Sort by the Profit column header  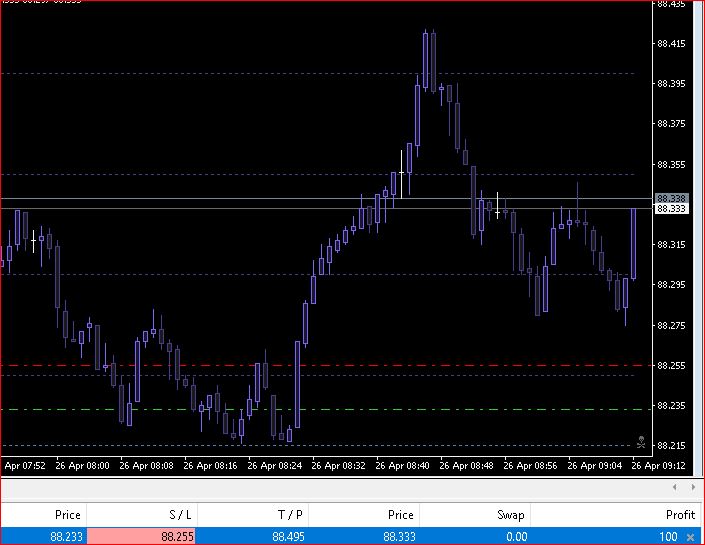[680, 515]
